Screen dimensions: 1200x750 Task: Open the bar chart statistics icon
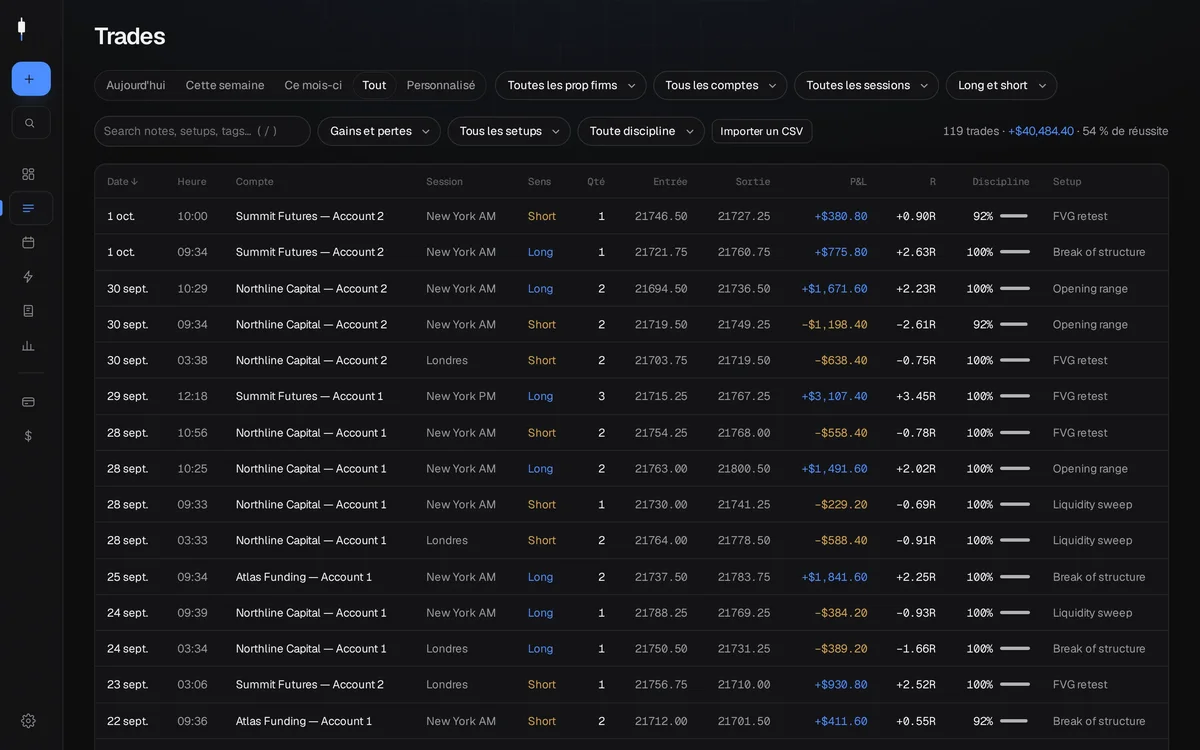[28, 345]
